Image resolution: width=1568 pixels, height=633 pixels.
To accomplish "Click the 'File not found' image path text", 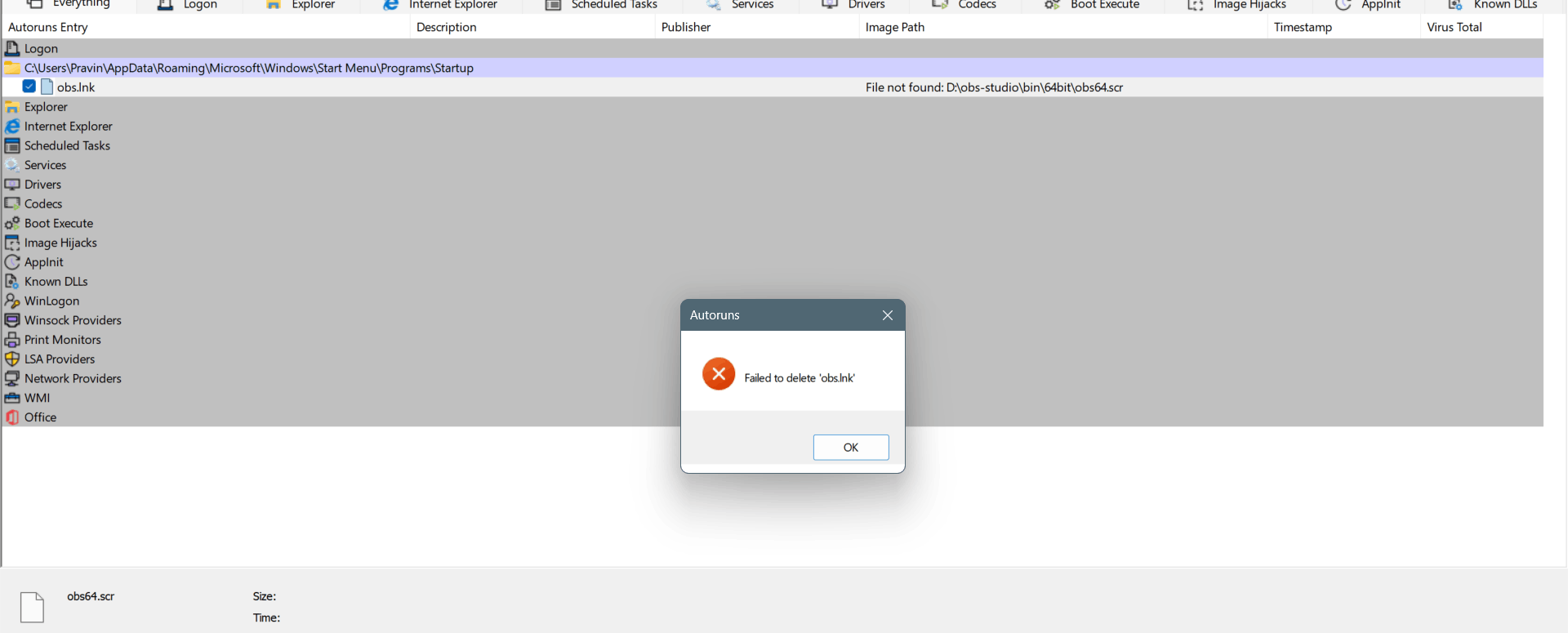I will click(994, 87).
